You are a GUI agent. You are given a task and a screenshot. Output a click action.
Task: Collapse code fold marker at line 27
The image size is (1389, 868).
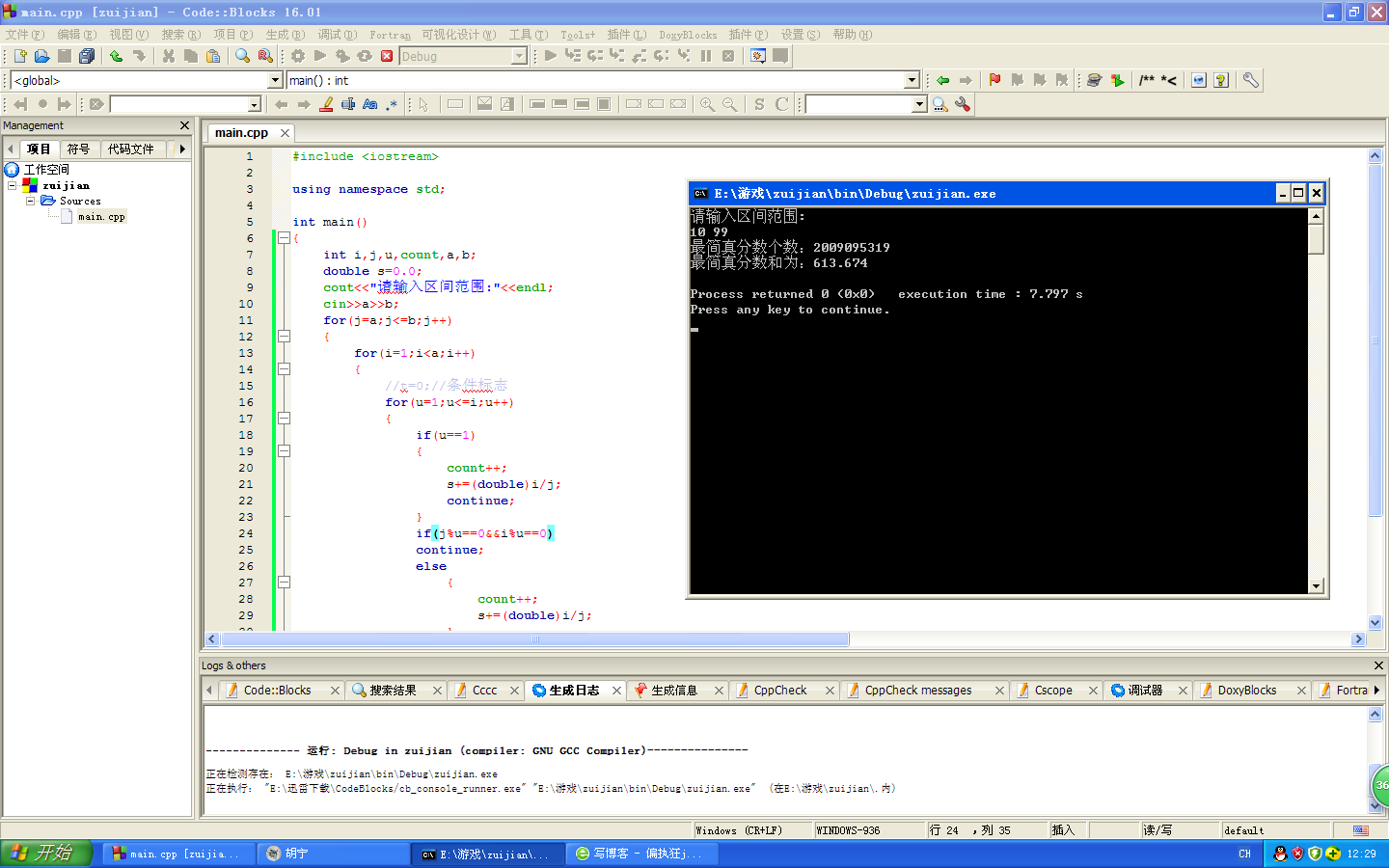pyautogui.click(x=284, y=583)
